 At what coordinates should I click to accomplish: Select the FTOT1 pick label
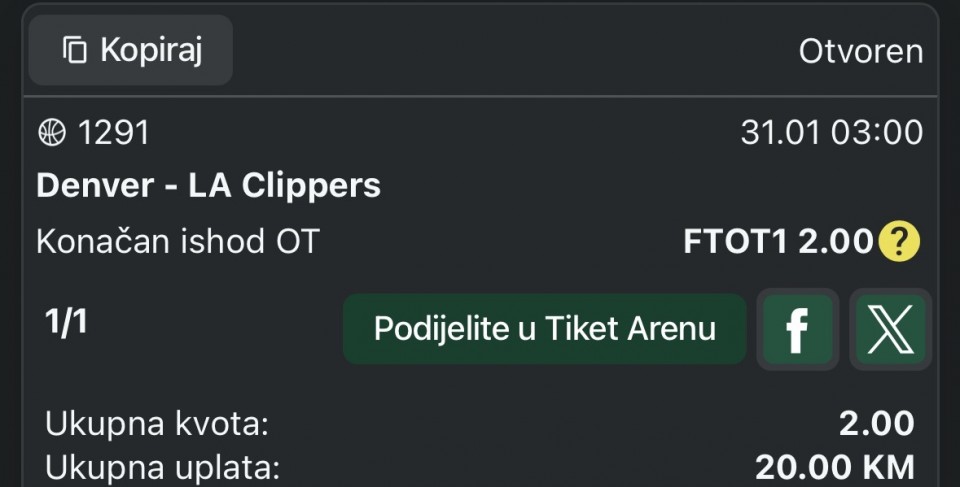pyautogui.click(x=735, y=242)
